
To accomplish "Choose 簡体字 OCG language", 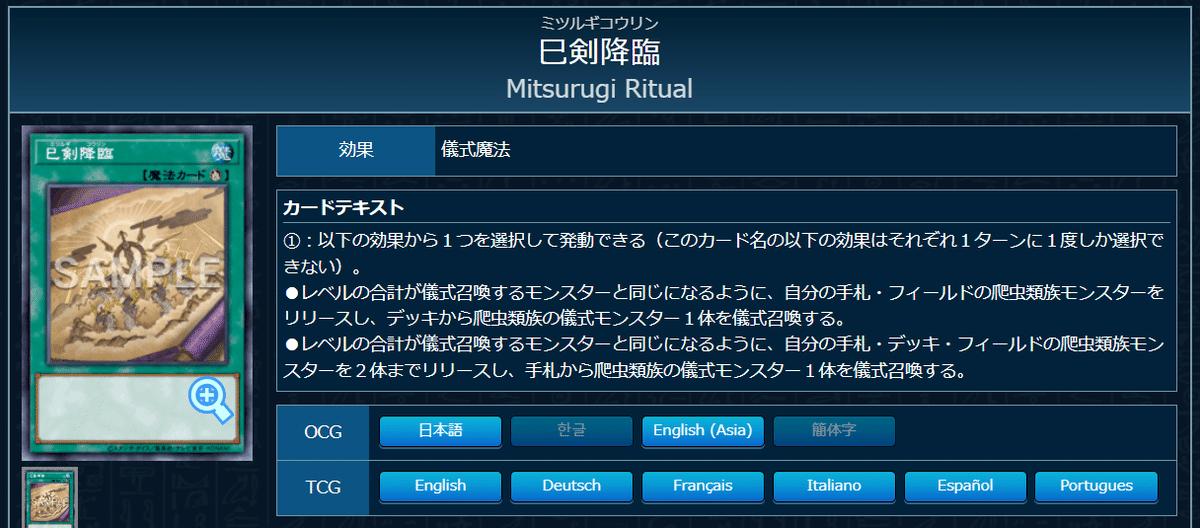I will click(834, 431).
